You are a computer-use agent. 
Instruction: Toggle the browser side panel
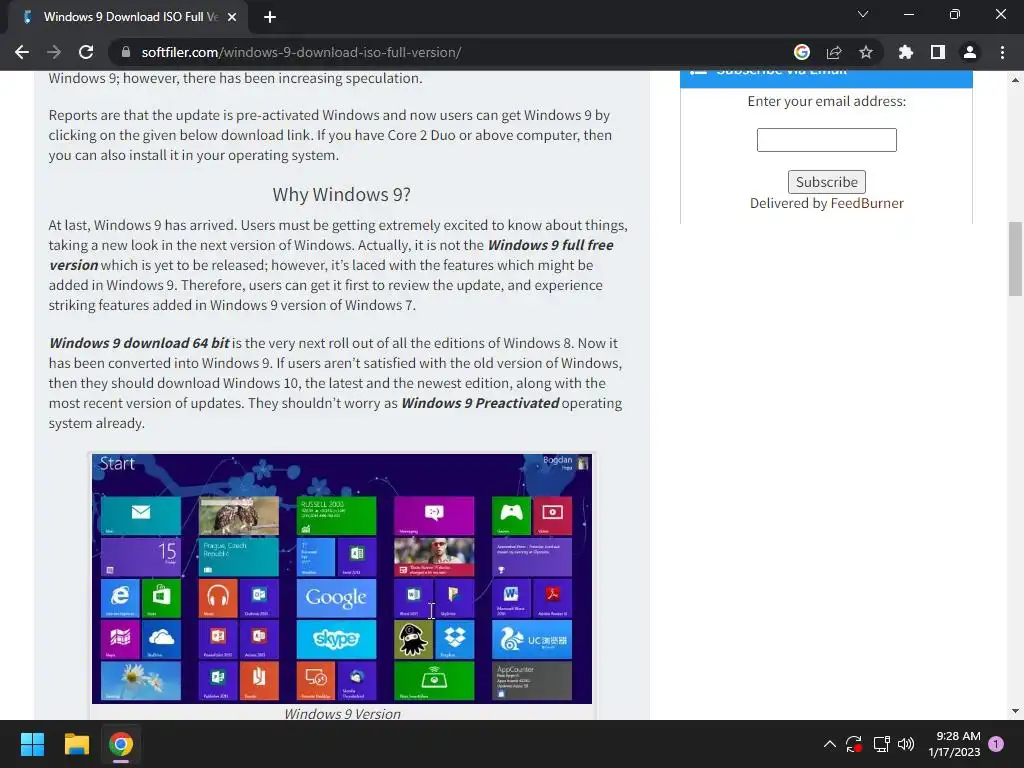[938, 52]
